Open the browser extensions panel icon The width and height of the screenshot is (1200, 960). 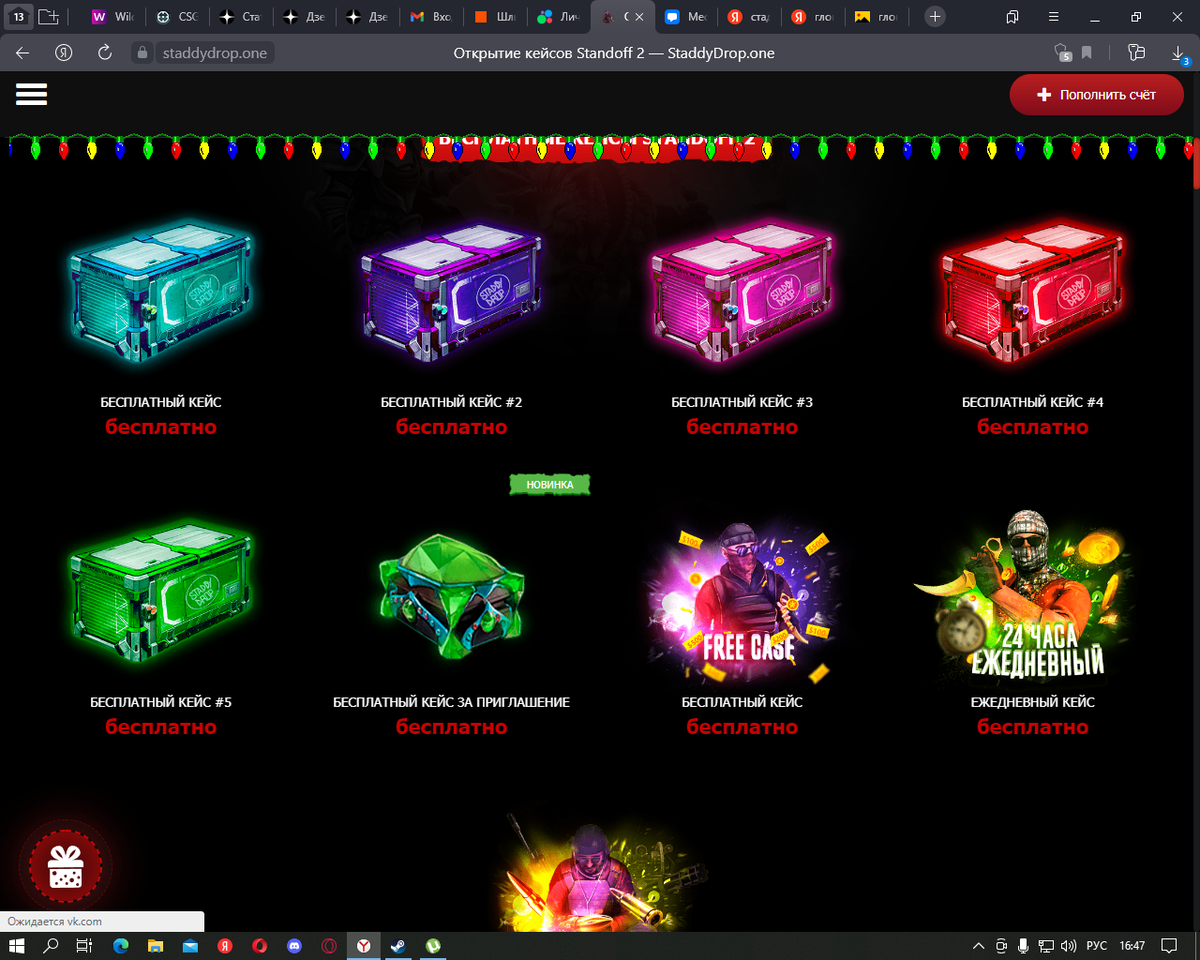click(1136, 53)
